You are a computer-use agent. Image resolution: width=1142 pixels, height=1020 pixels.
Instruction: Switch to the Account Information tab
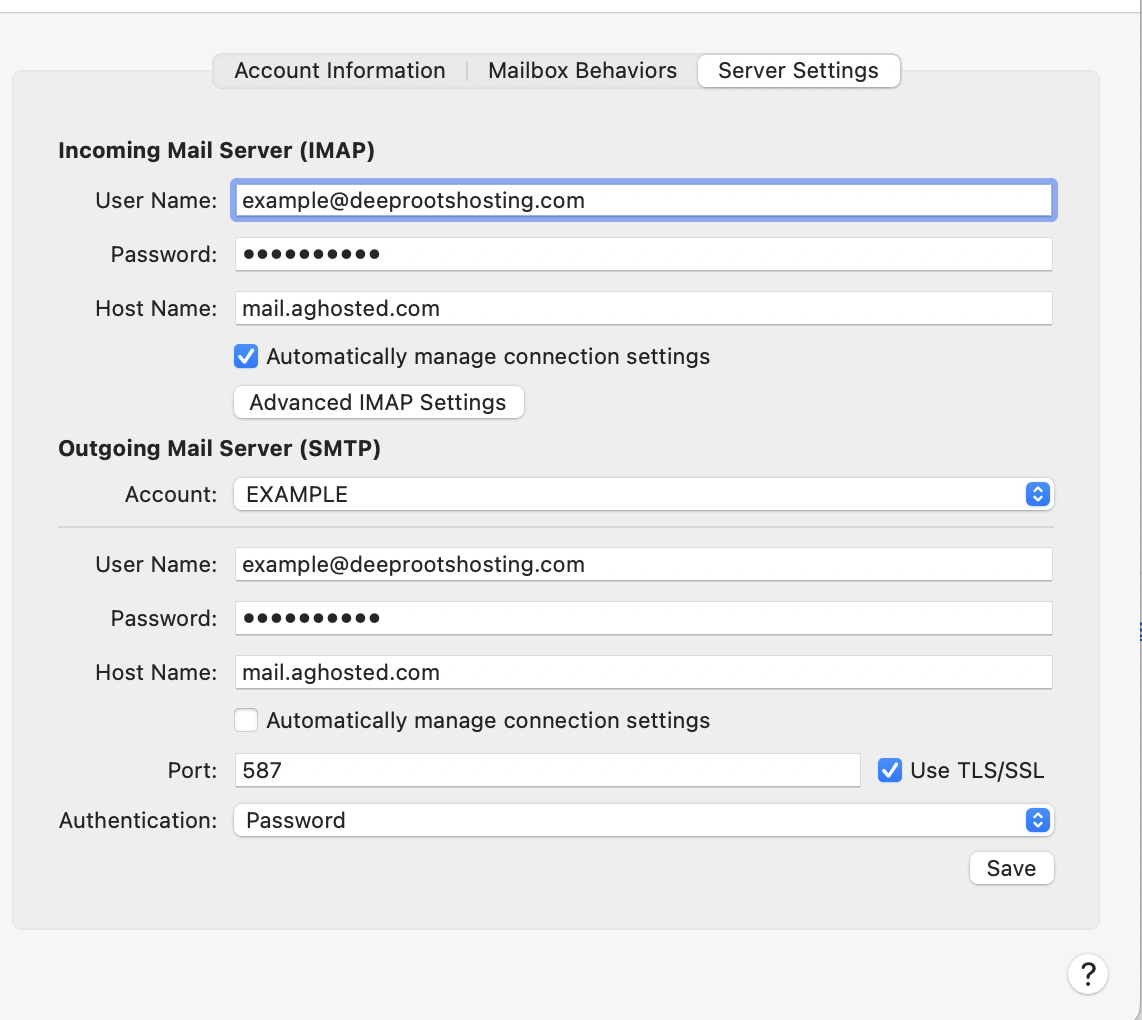(340, 71)
